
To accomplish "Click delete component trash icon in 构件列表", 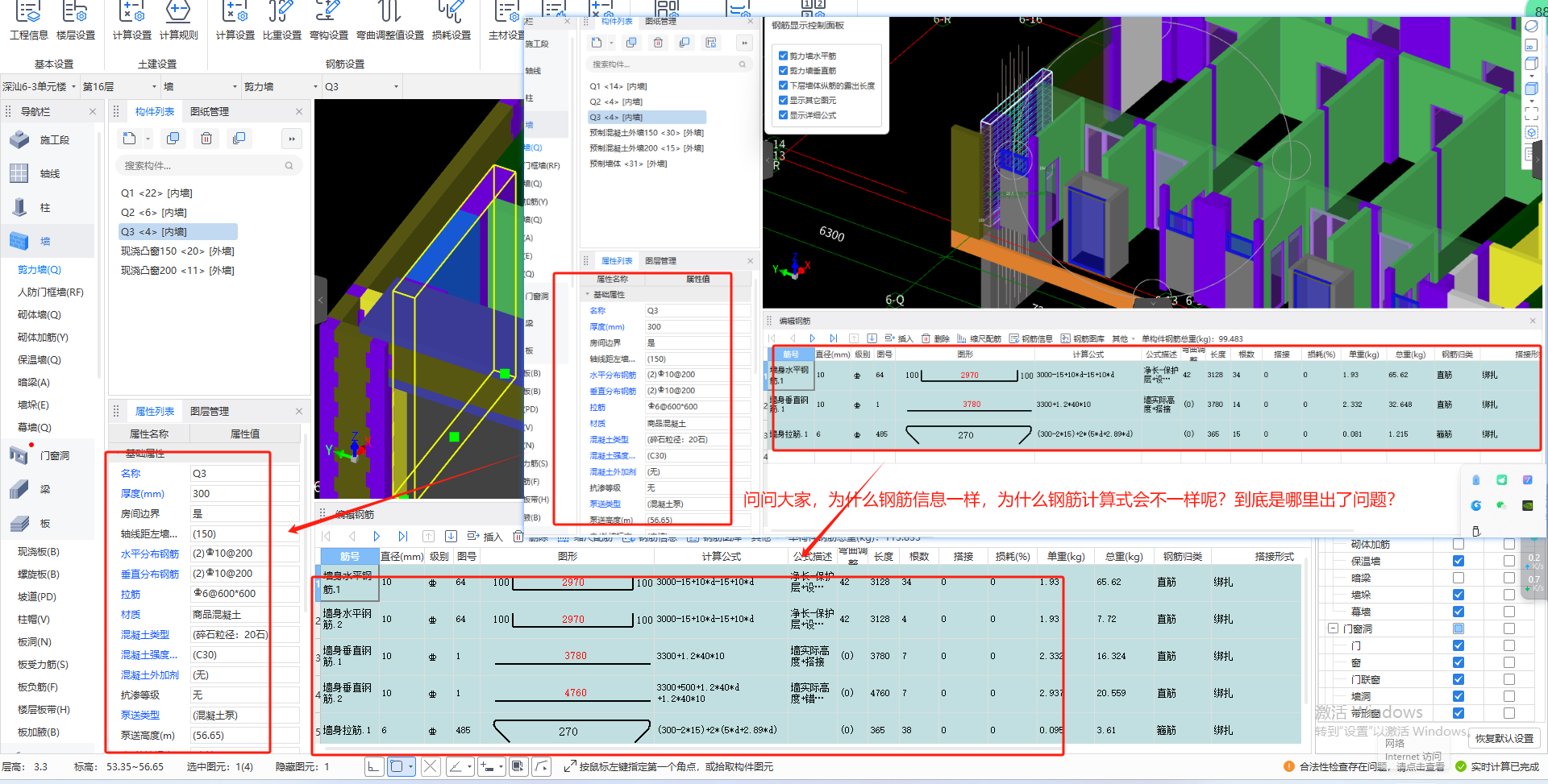I will 206,139.
